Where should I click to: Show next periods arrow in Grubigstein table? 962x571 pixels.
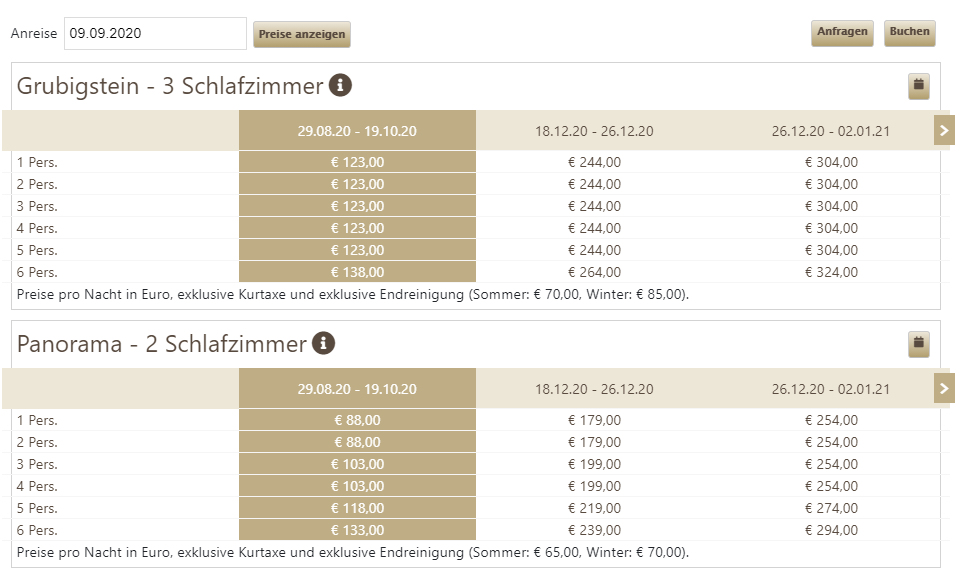tap(944, 130)
